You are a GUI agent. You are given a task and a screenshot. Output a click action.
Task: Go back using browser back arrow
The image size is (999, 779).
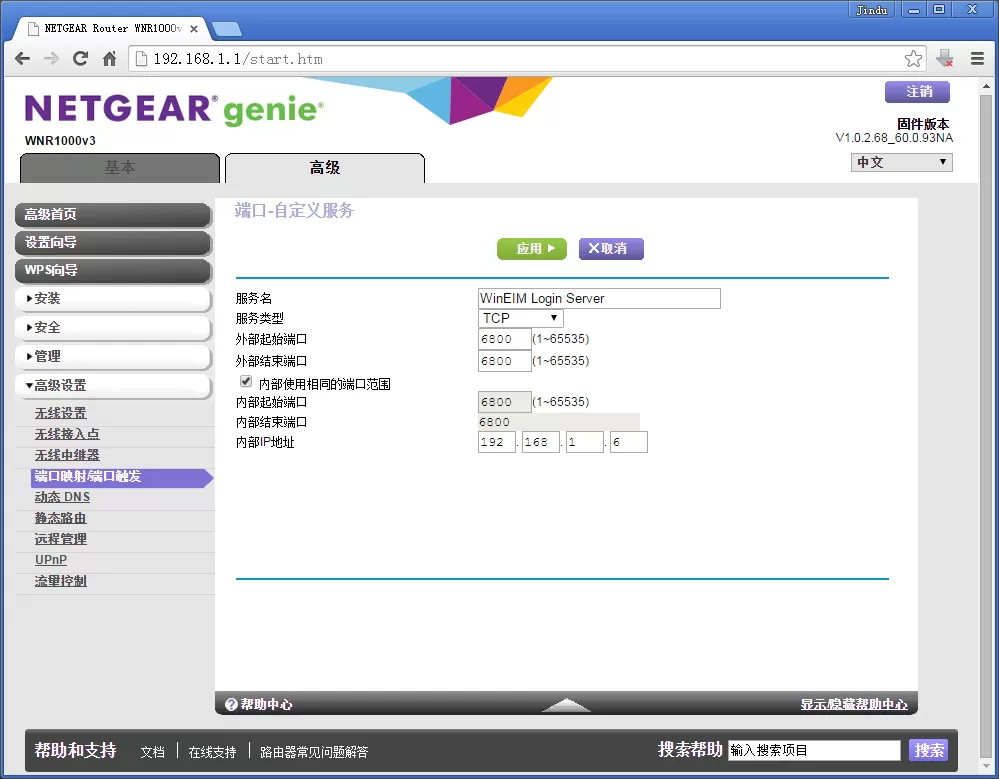[x=22, y=59]
